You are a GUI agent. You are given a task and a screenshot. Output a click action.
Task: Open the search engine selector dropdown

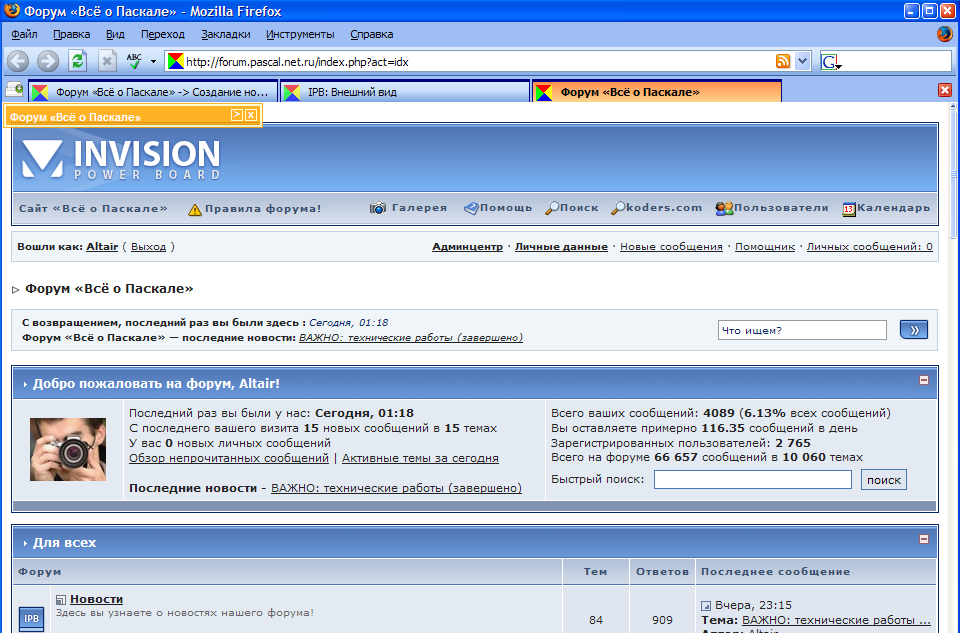[832, 62]
